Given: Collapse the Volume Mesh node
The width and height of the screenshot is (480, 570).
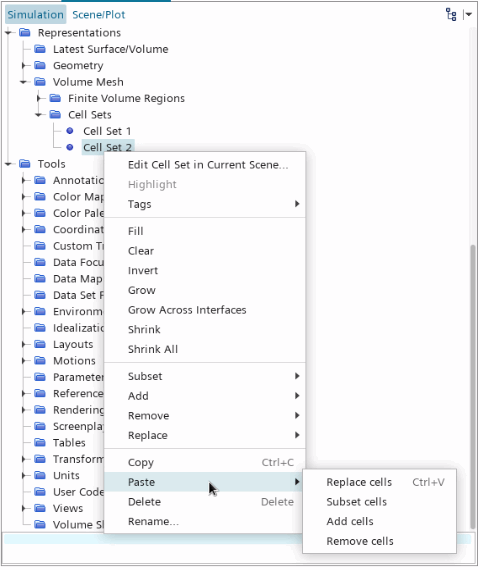Looking at the screenshot, I should tap(24, 82).
